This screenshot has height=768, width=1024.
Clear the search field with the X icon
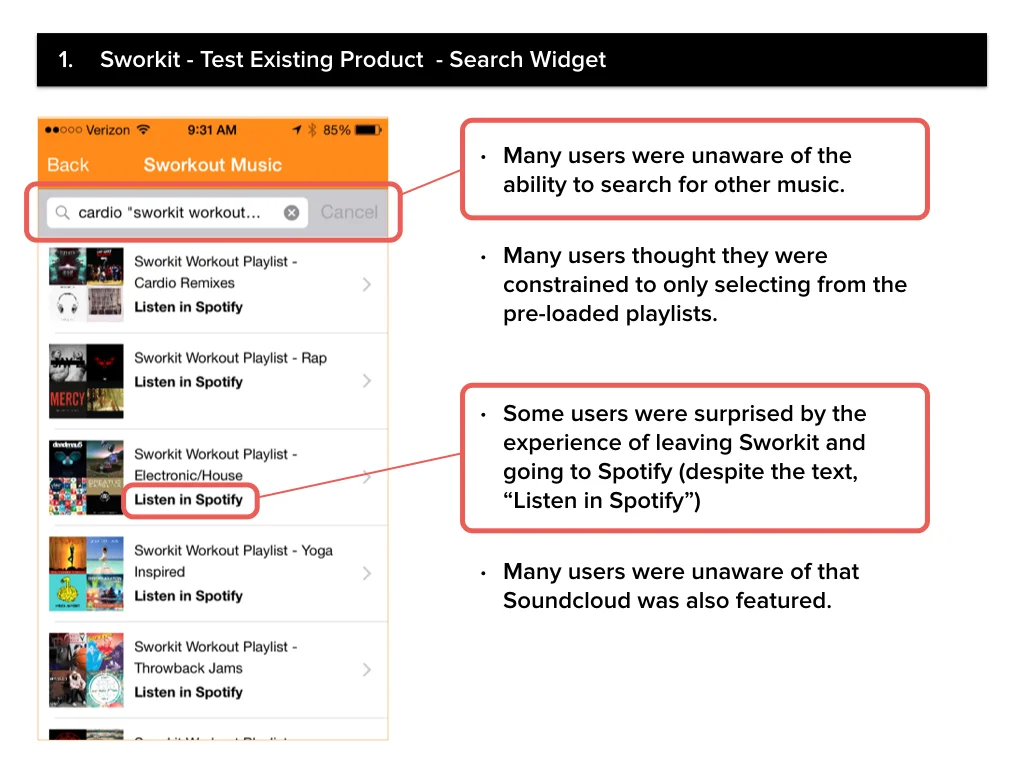pyautogui.click(x=291, y=213)
